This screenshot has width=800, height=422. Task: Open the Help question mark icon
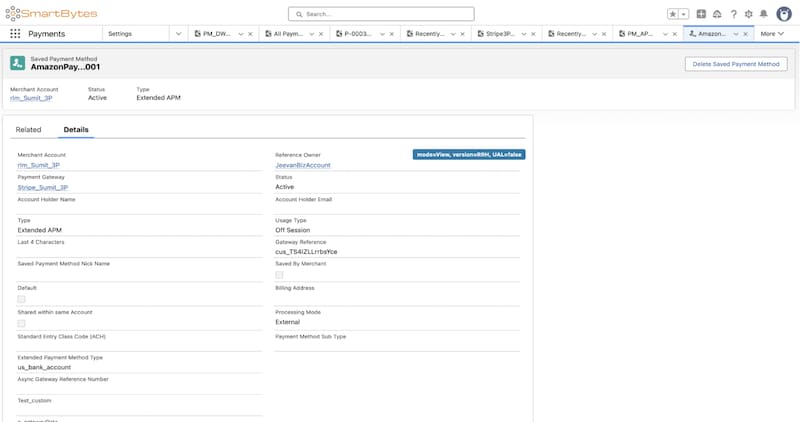tap(733, 14)
